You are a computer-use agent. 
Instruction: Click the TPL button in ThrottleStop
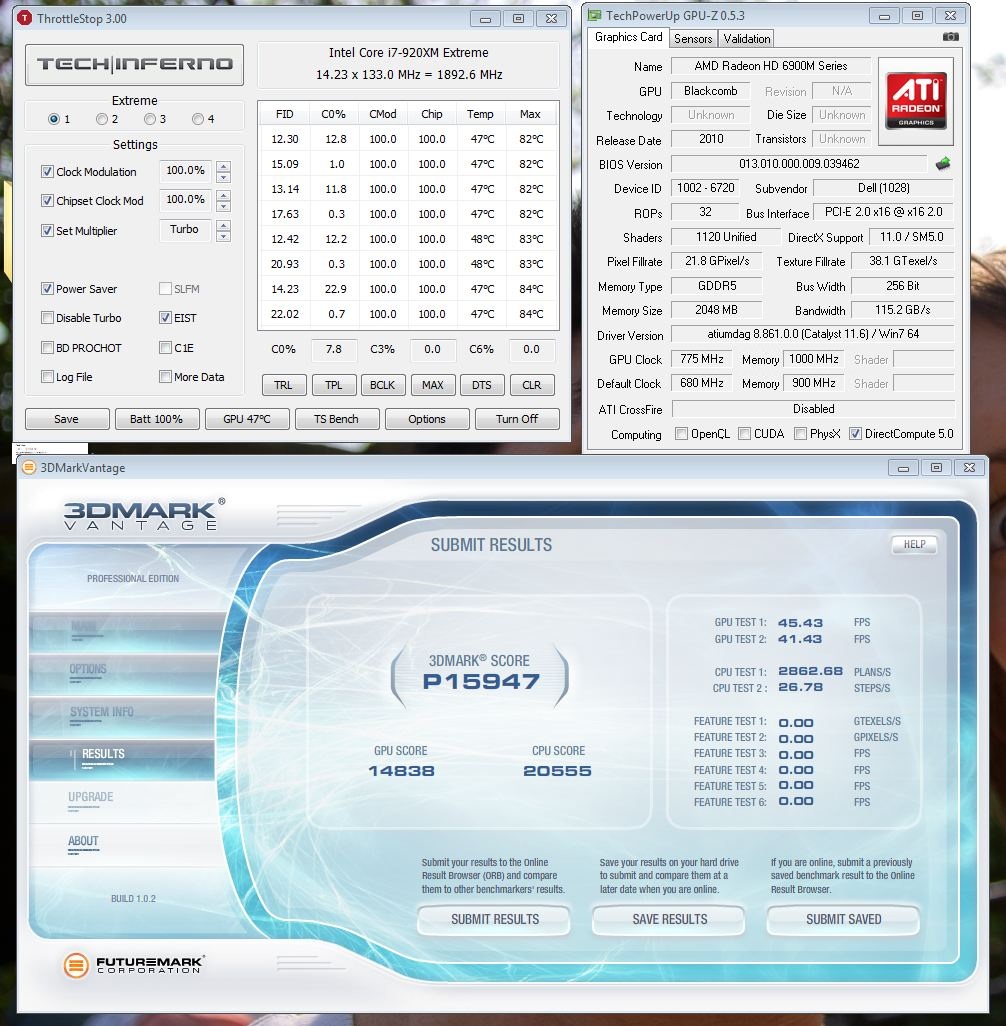(334, 385)
